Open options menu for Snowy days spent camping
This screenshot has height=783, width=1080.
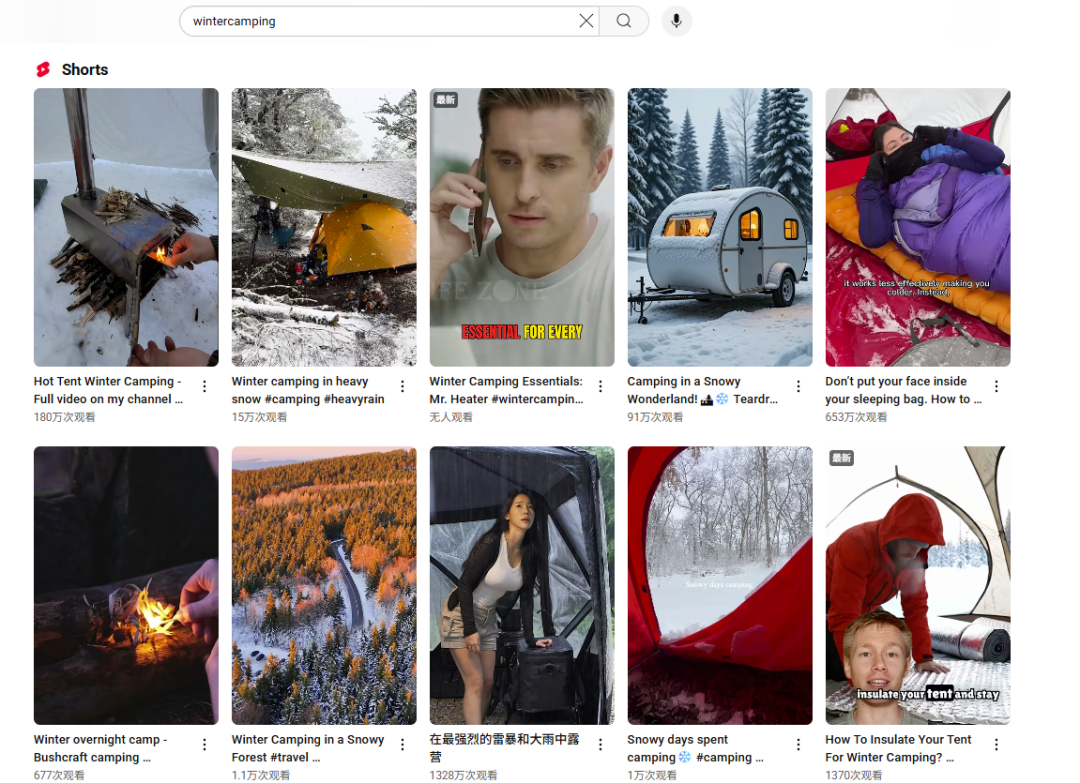(x=798, y=745)
